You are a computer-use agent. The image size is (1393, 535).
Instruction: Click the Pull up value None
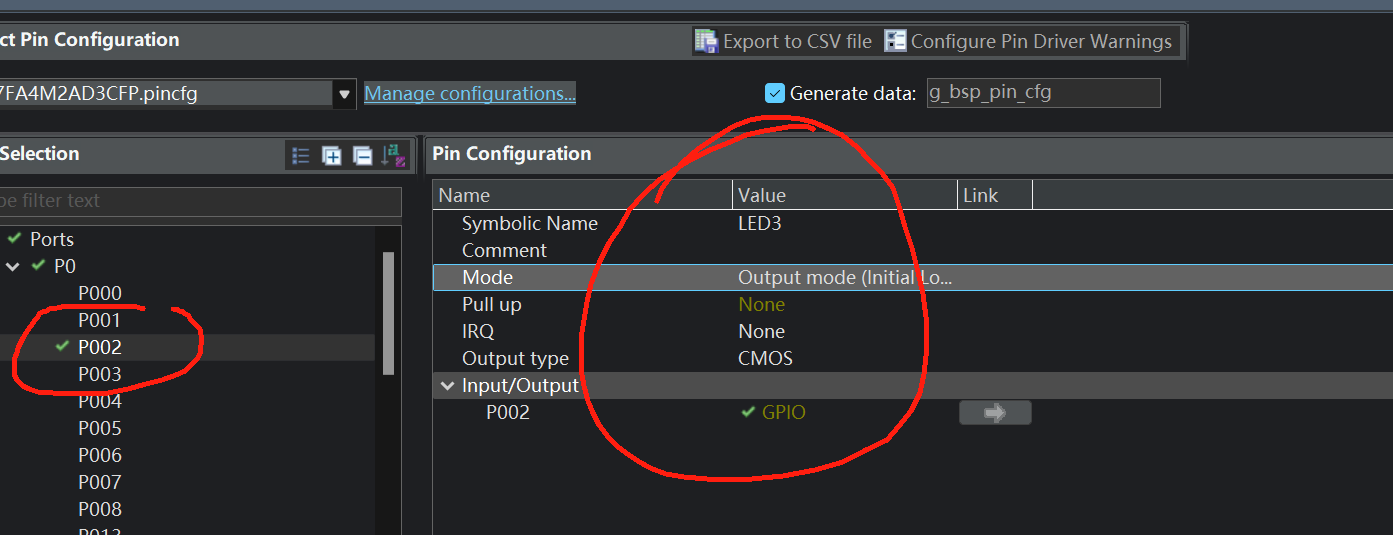[x=761, y=304]
